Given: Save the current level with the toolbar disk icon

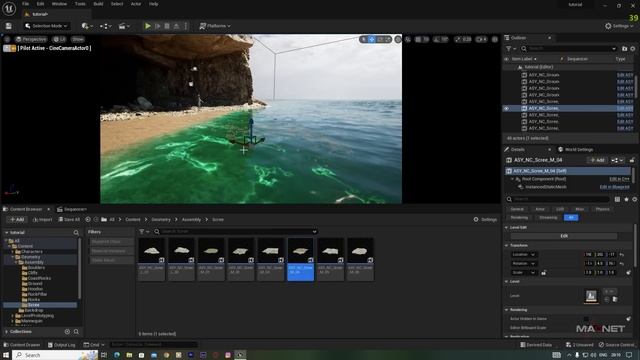Looking at the screenshot, I should (9, 26).
